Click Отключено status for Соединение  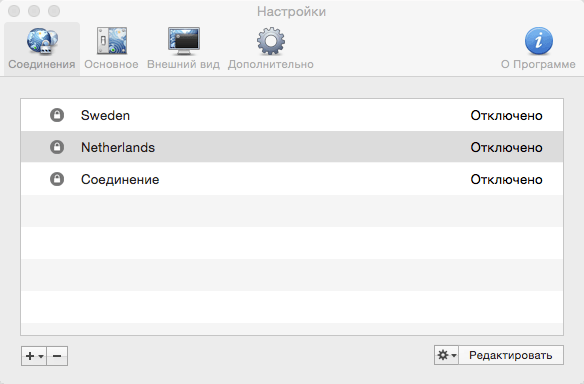pyautogui.click(x=506, y=180)
